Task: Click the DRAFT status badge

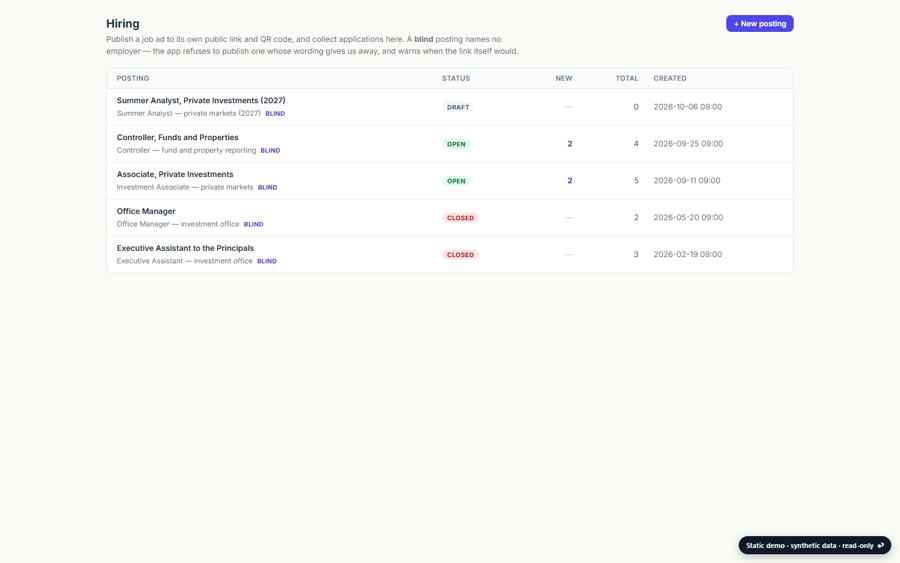Action: (x=458, y=107)
